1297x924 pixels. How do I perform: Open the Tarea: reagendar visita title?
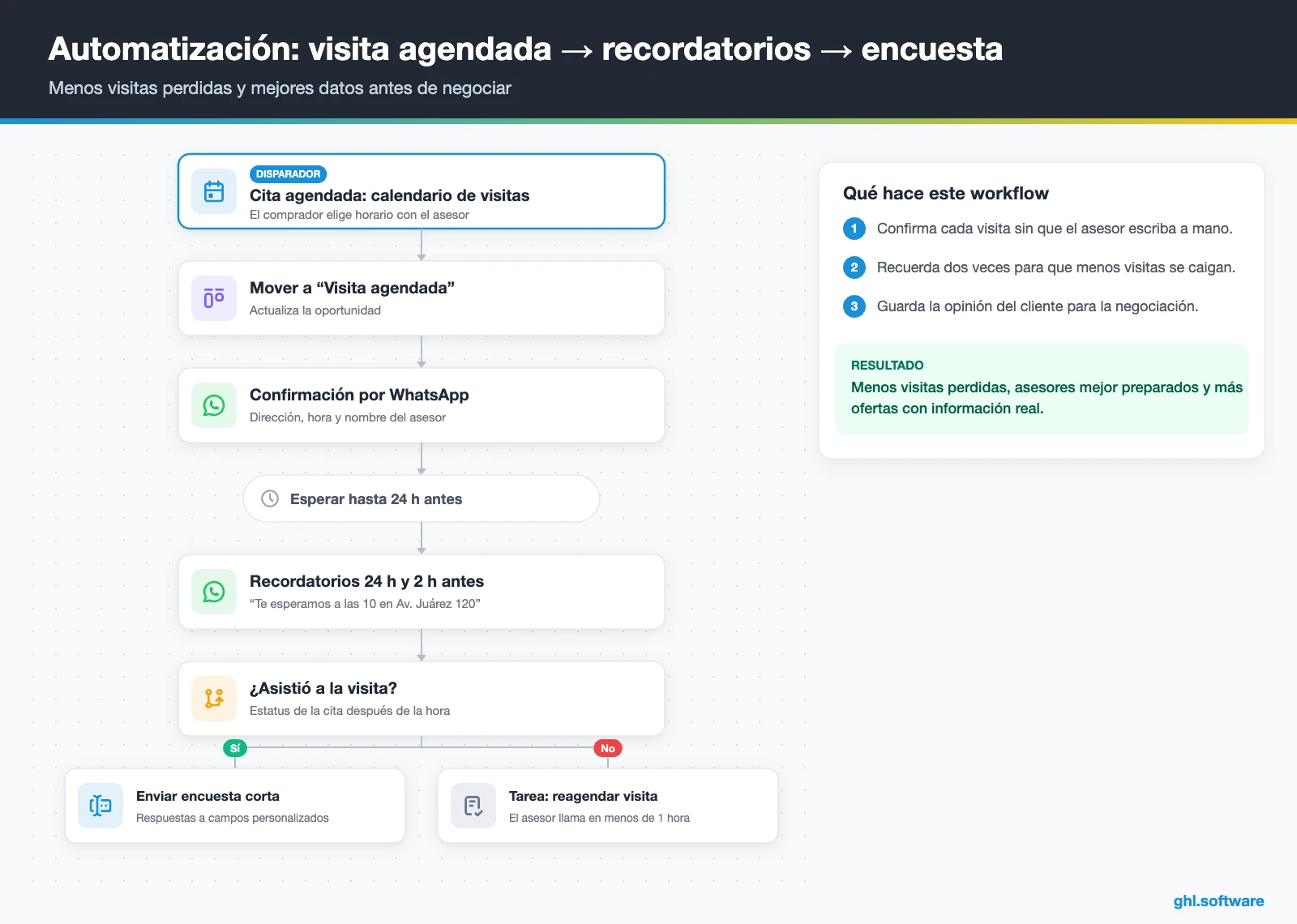coord(583,796)
